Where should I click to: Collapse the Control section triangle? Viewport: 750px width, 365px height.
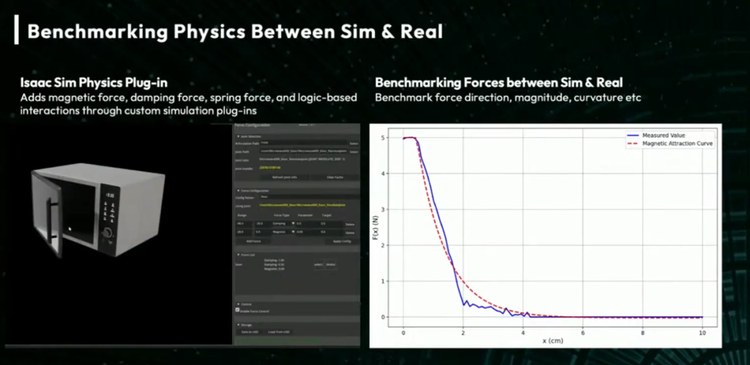pyautogui.click(x=239, y=304)
